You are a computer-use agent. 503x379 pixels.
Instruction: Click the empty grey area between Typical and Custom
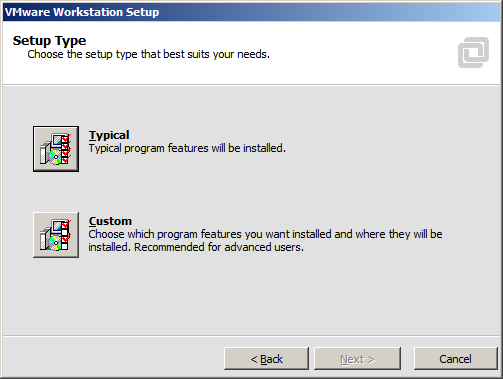(251, 192)
